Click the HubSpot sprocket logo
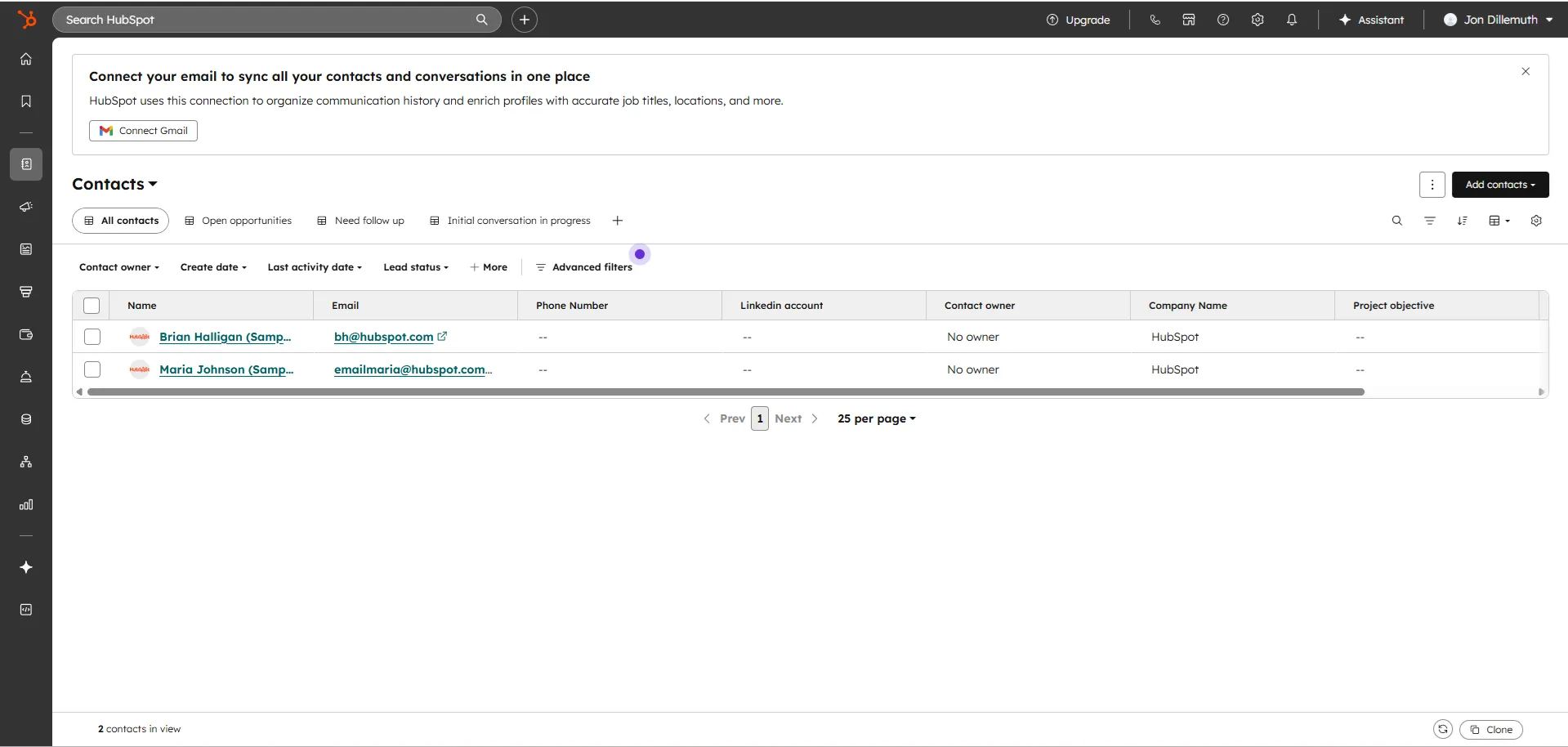The image size is (1568, 747). tap(27, 20)
